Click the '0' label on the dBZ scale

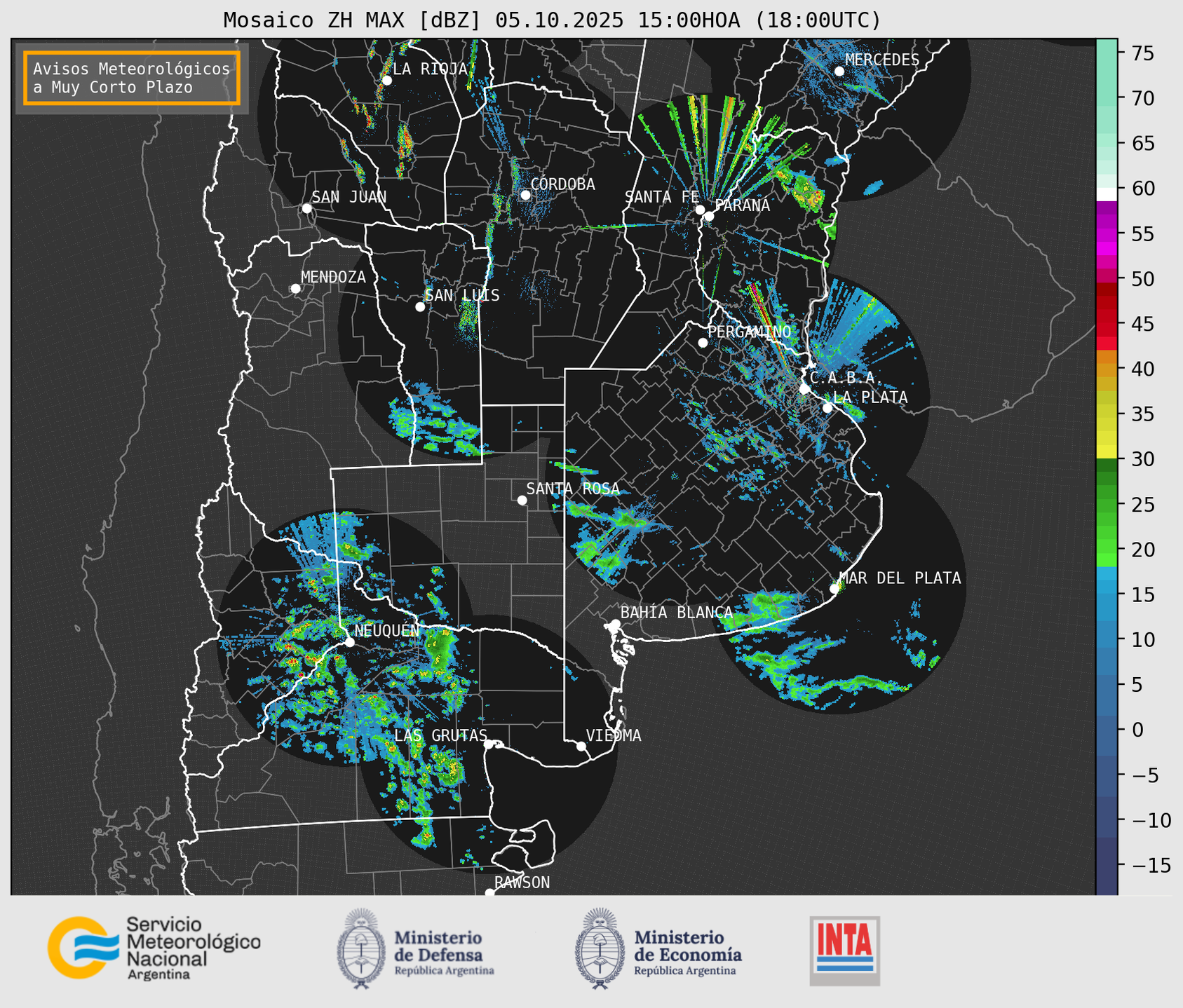1137,730
